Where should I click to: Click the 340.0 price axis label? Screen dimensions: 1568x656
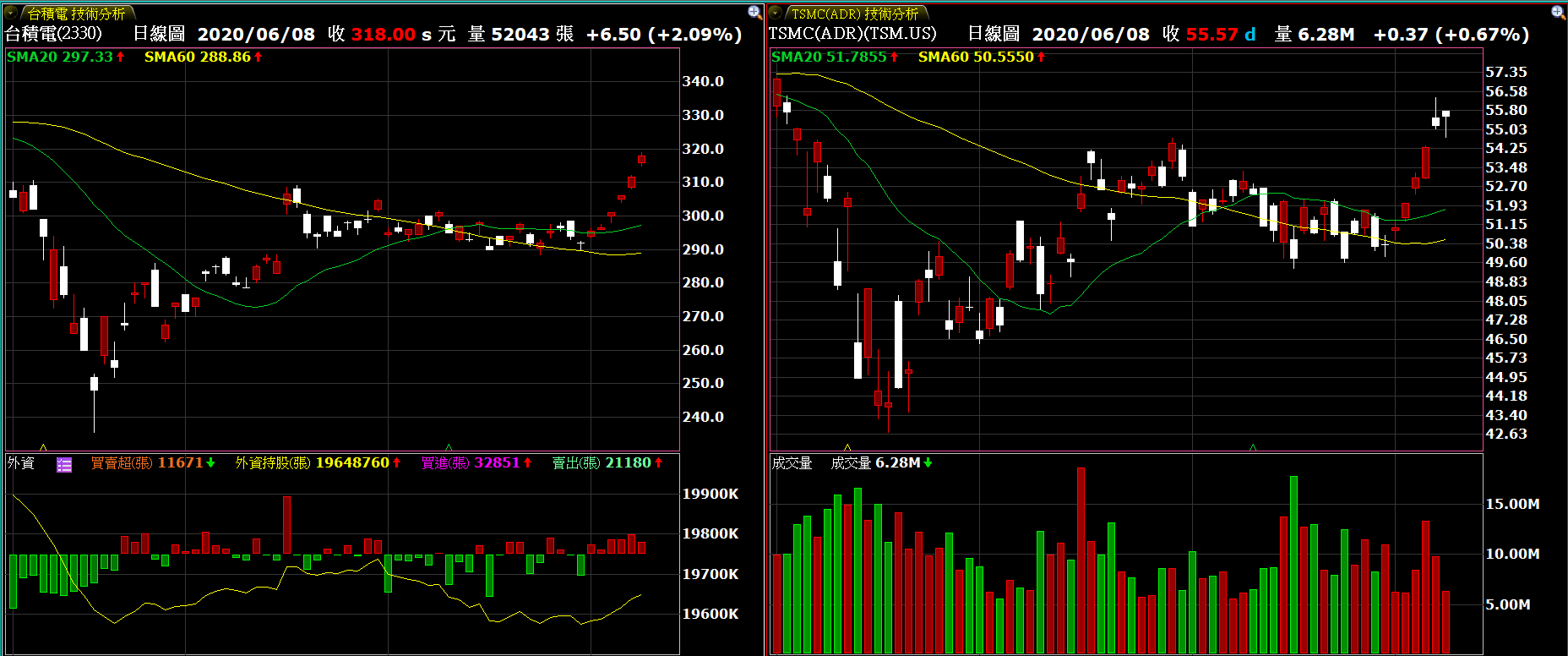tap(703, 81)
